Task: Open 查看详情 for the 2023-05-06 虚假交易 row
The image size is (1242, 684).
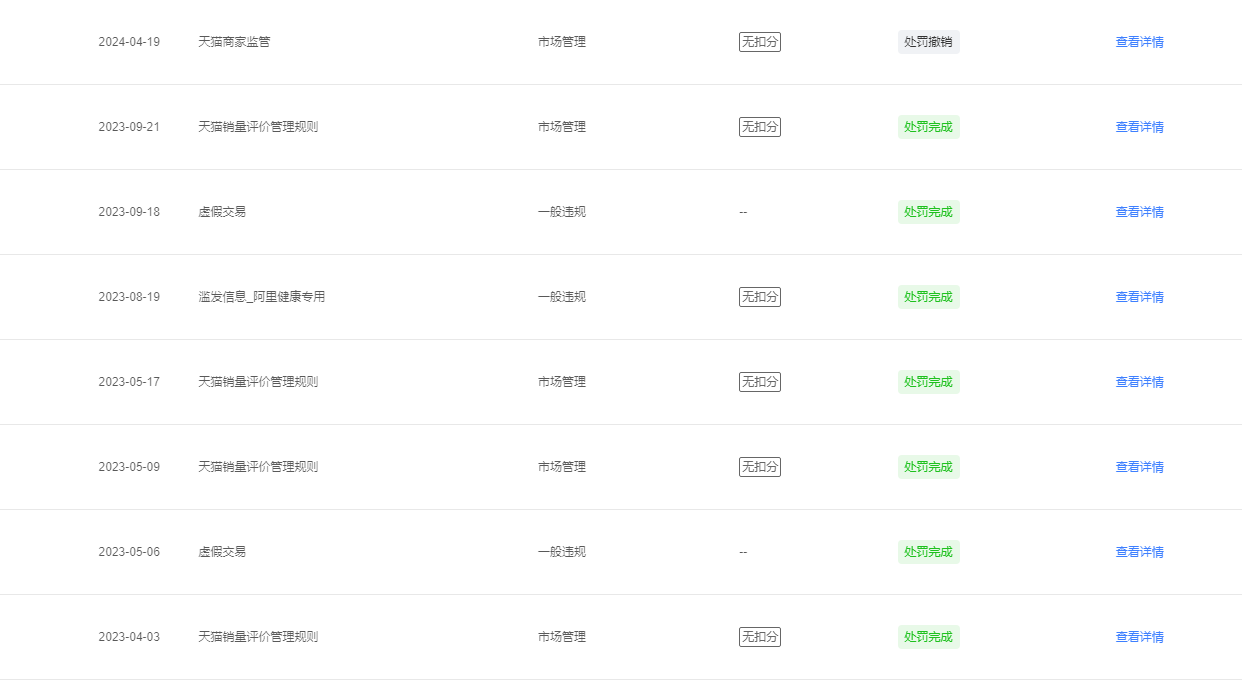Action: (1139, 552)
